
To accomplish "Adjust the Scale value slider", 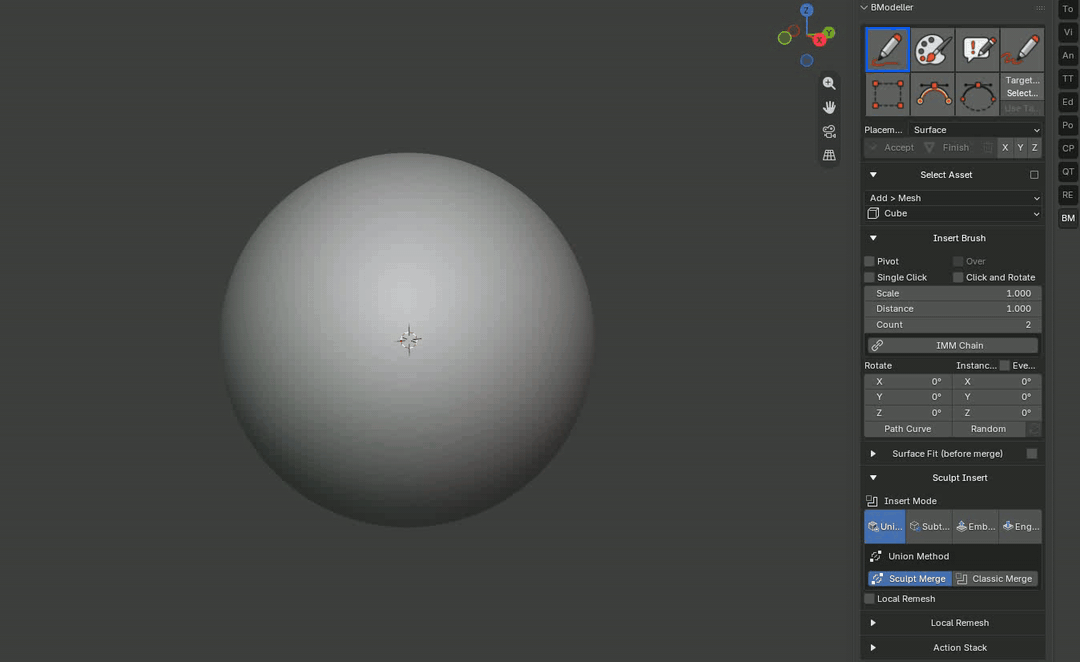I will click(953, 293).
